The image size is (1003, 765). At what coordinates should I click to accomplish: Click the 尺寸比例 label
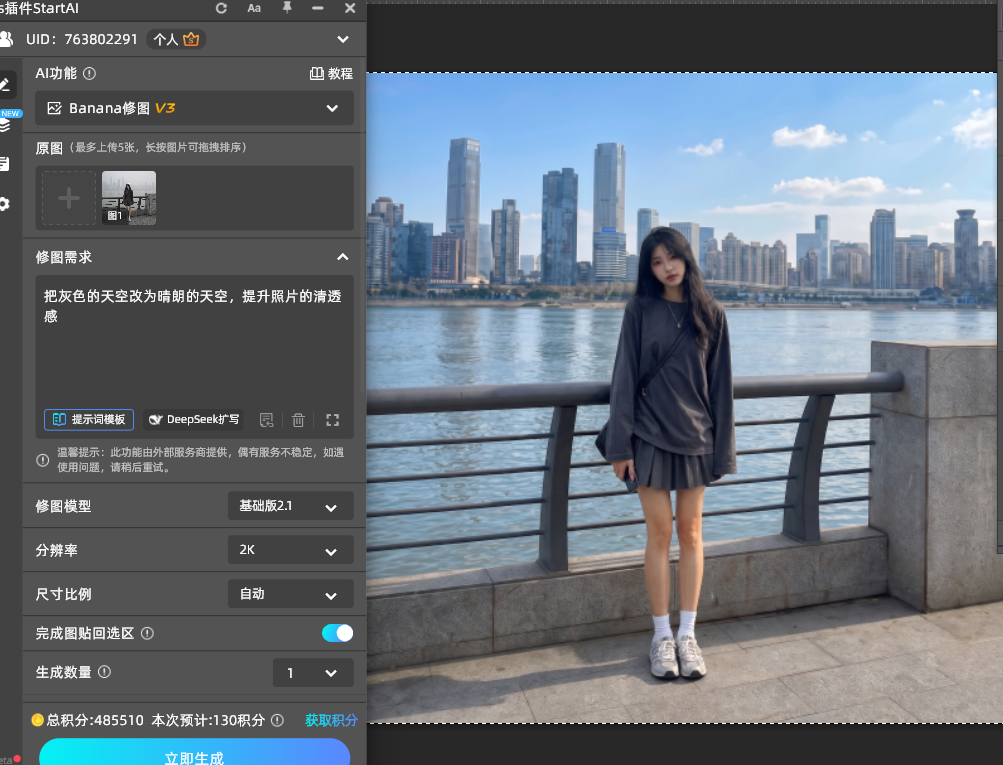click(63, 594)
